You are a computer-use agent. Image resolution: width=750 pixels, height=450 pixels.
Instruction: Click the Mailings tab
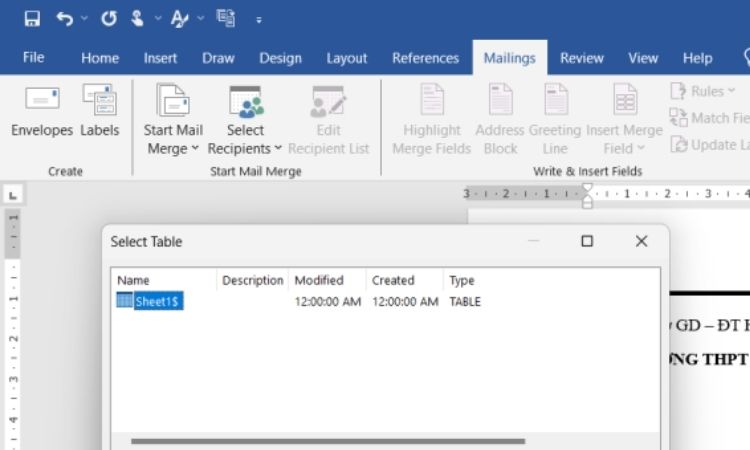[x=509, y=58]
